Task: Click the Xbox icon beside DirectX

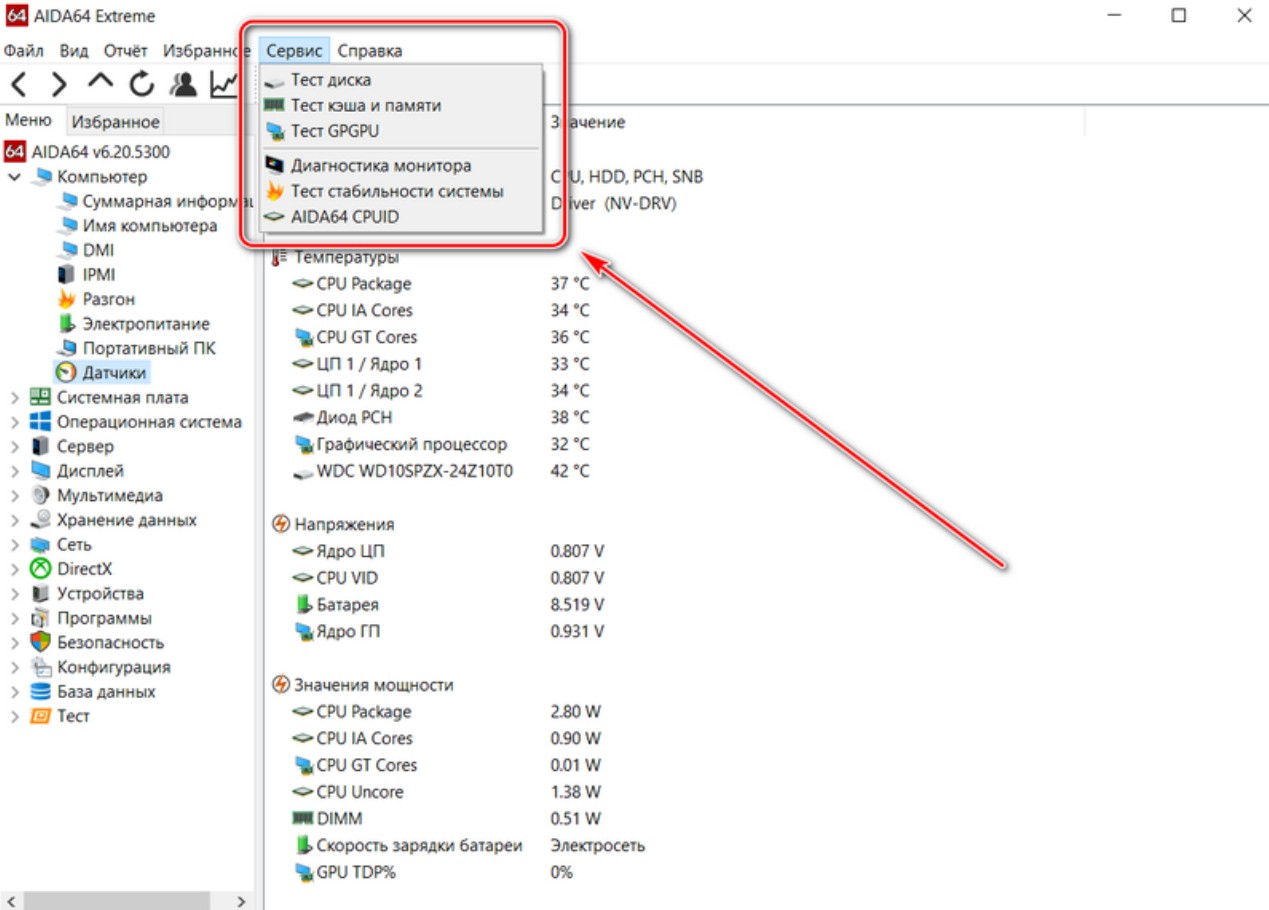Action: click(41, 569)
